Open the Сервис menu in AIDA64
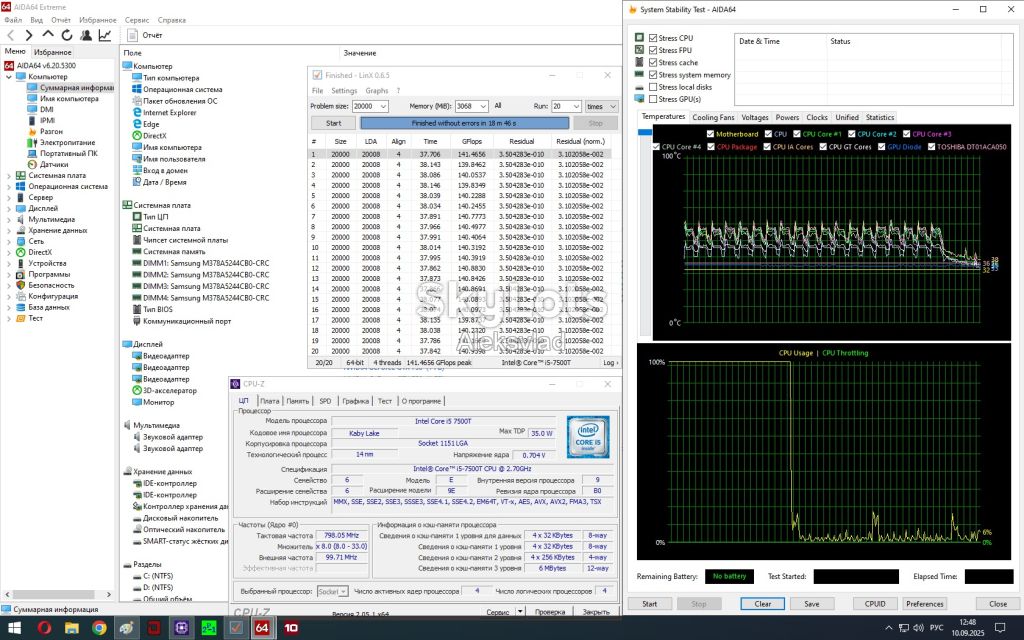Image resolution: width=1024 pixels, height=640 pixels. click(136, 20)
